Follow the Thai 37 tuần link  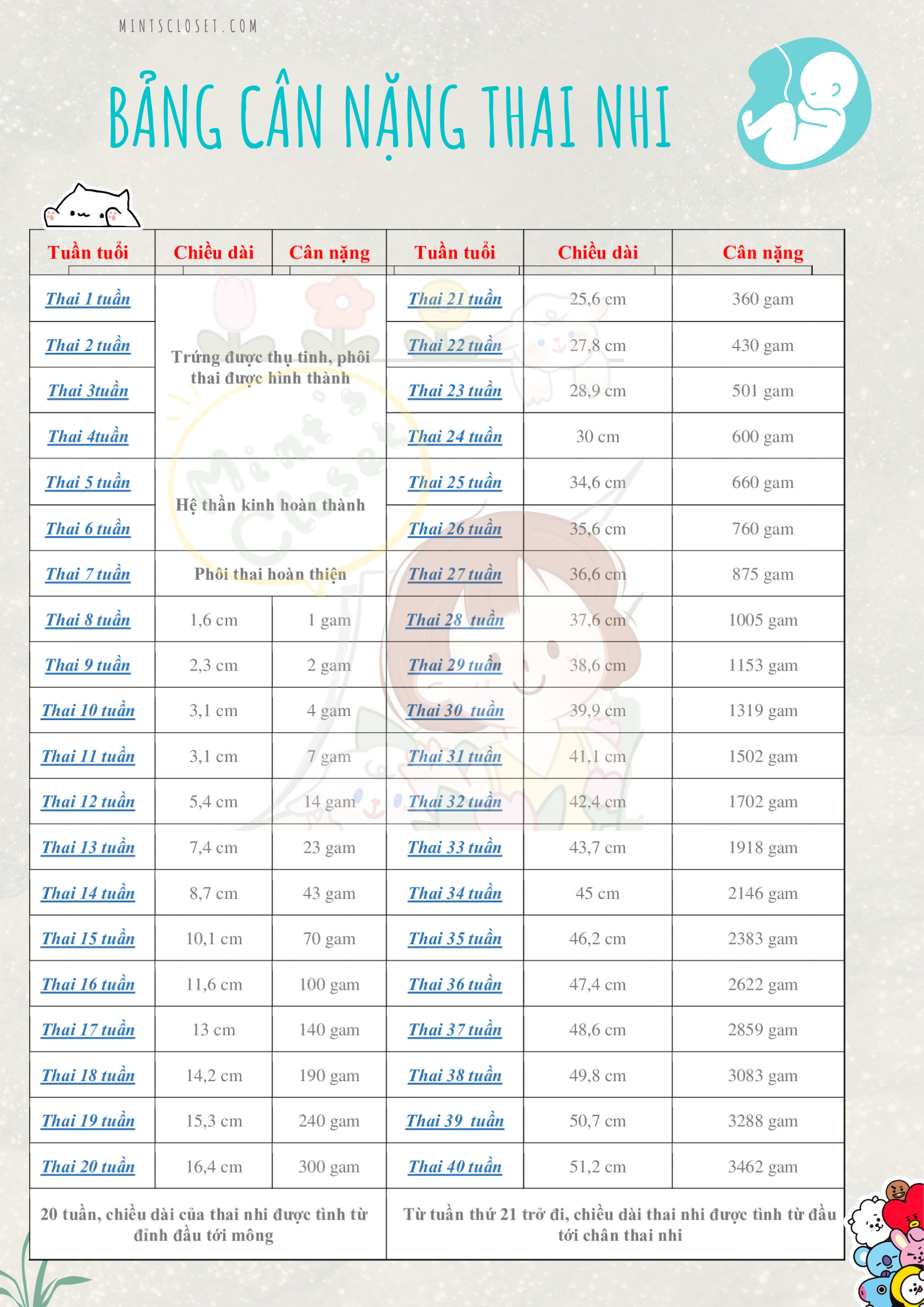455,1030
